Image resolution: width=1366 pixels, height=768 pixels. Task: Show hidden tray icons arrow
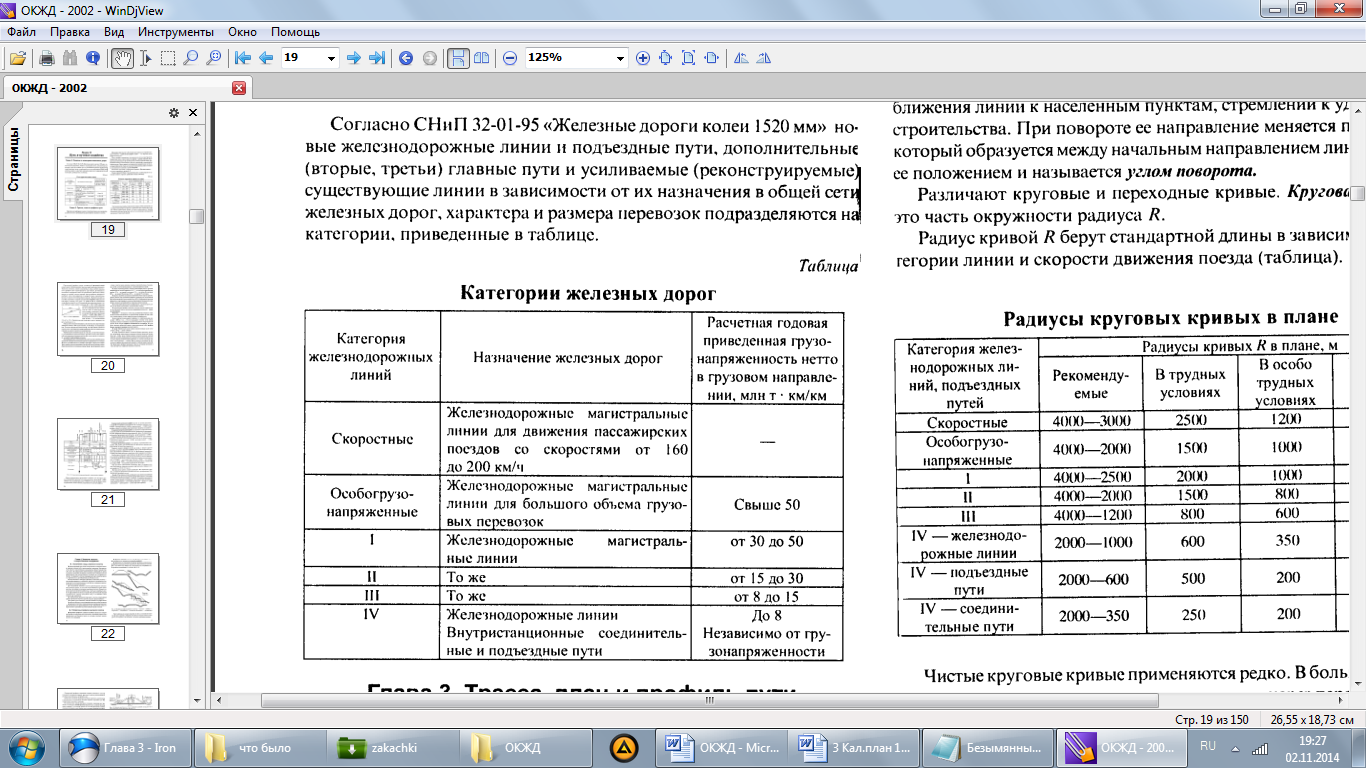coord(1235,748)
